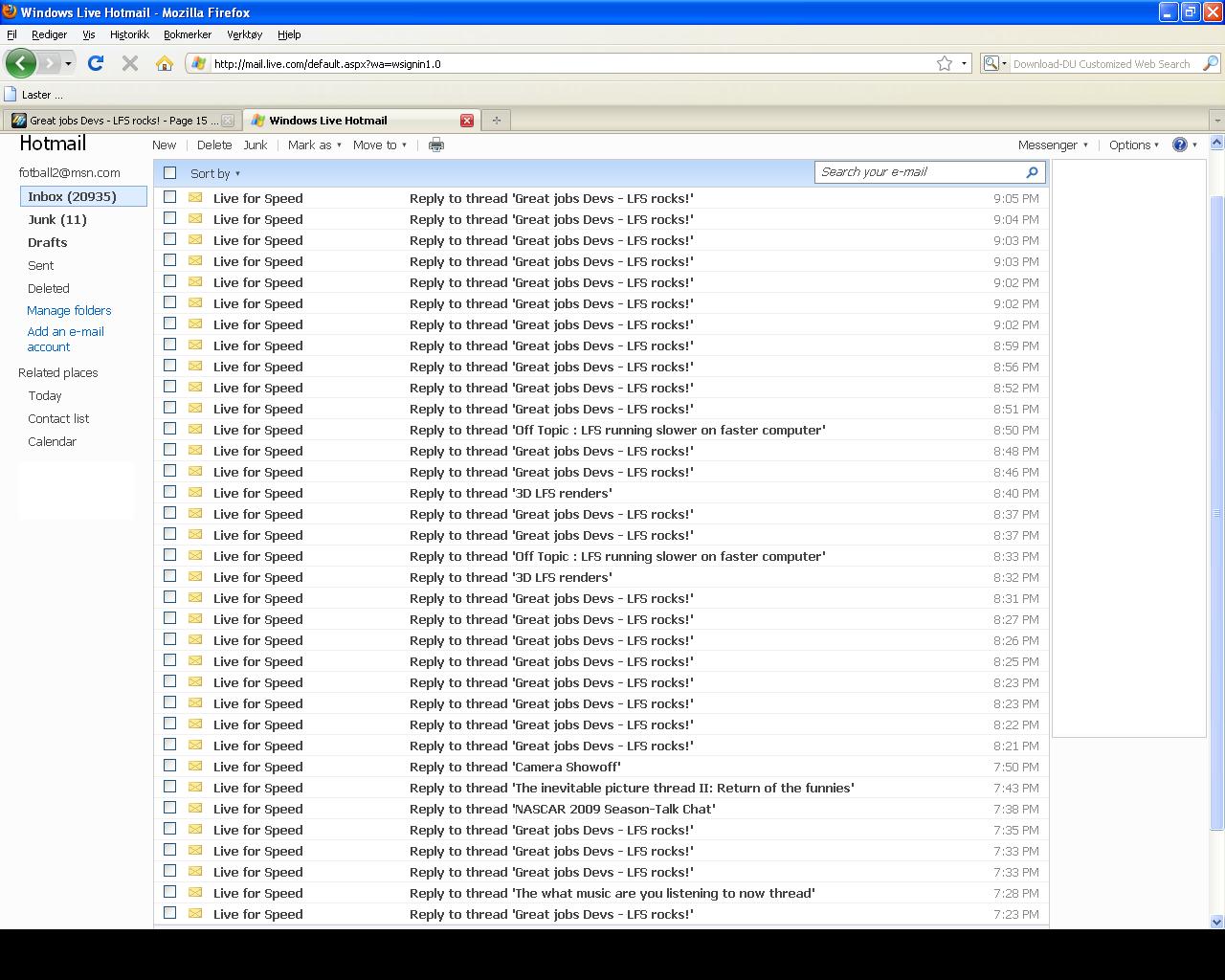Image resolution: width=1225 pixels, height=980 pixels.
Task: Open the Bokmerker menu
Action: point(188,34)
